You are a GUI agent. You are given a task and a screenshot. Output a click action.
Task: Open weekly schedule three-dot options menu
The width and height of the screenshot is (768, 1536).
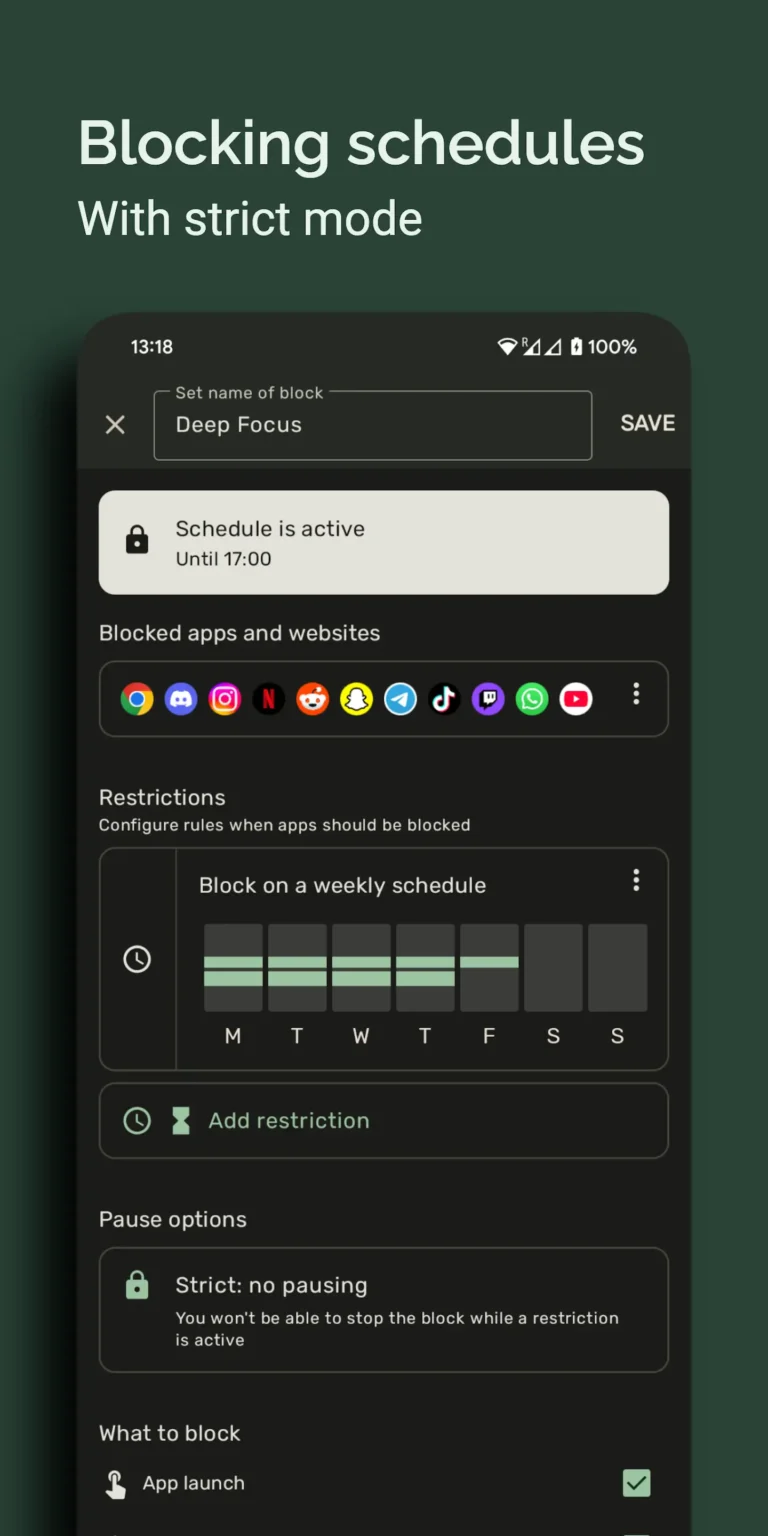[x=636, y=880]
